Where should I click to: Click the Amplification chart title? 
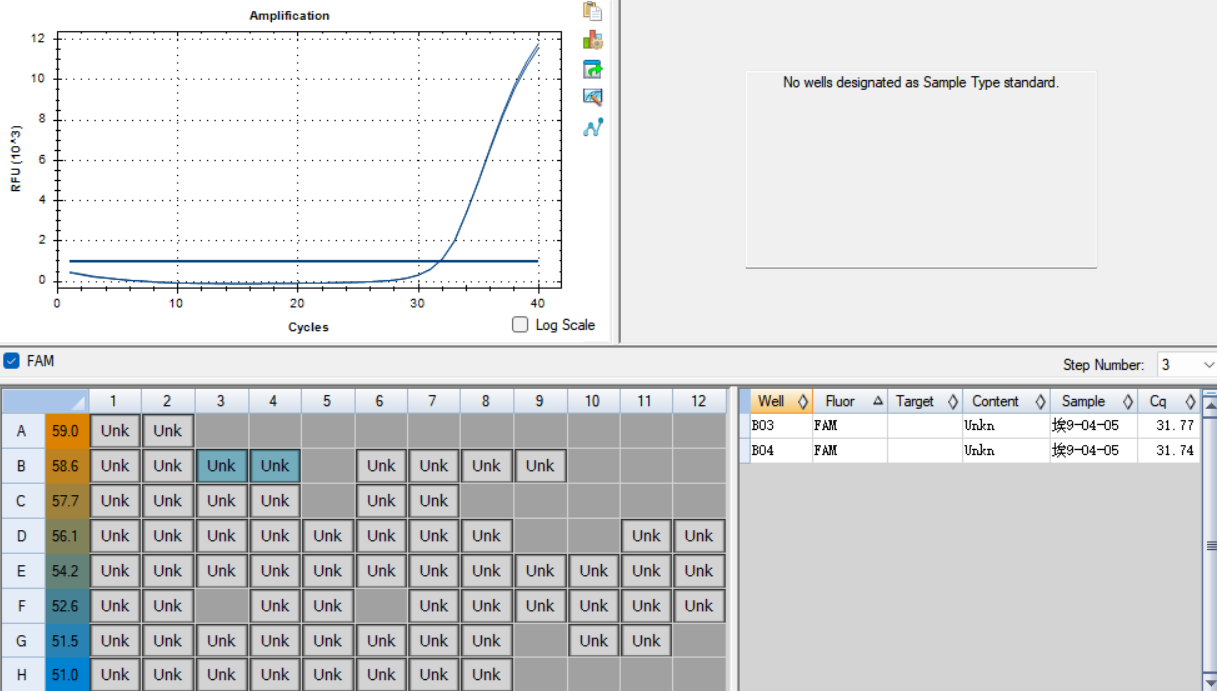[x=289, y=16]
